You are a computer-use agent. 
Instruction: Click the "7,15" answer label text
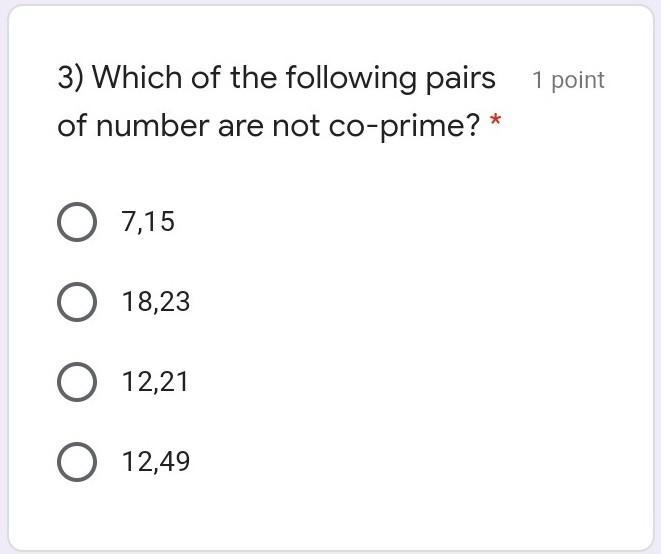[x=148, y=222]
